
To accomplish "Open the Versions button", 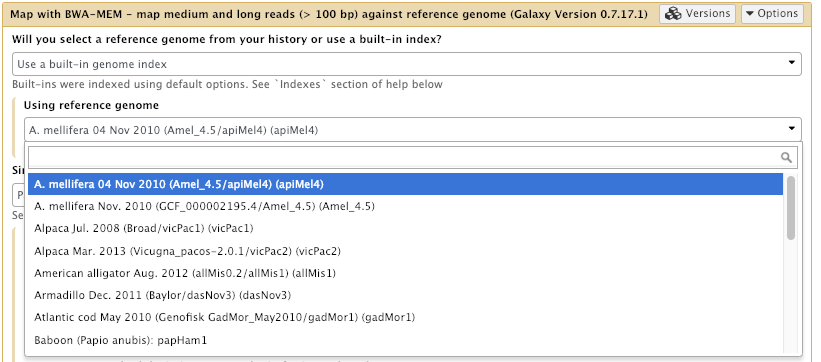I will coord(697,14).
